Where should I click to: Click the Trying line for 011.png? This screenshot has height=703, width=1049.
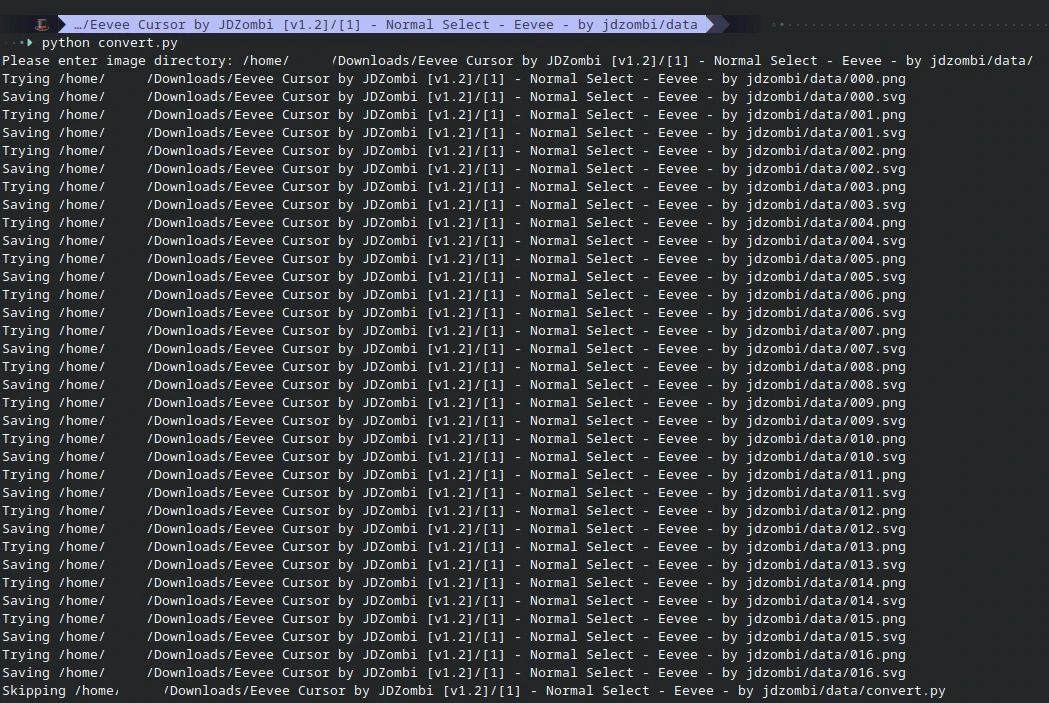(454, 476)
